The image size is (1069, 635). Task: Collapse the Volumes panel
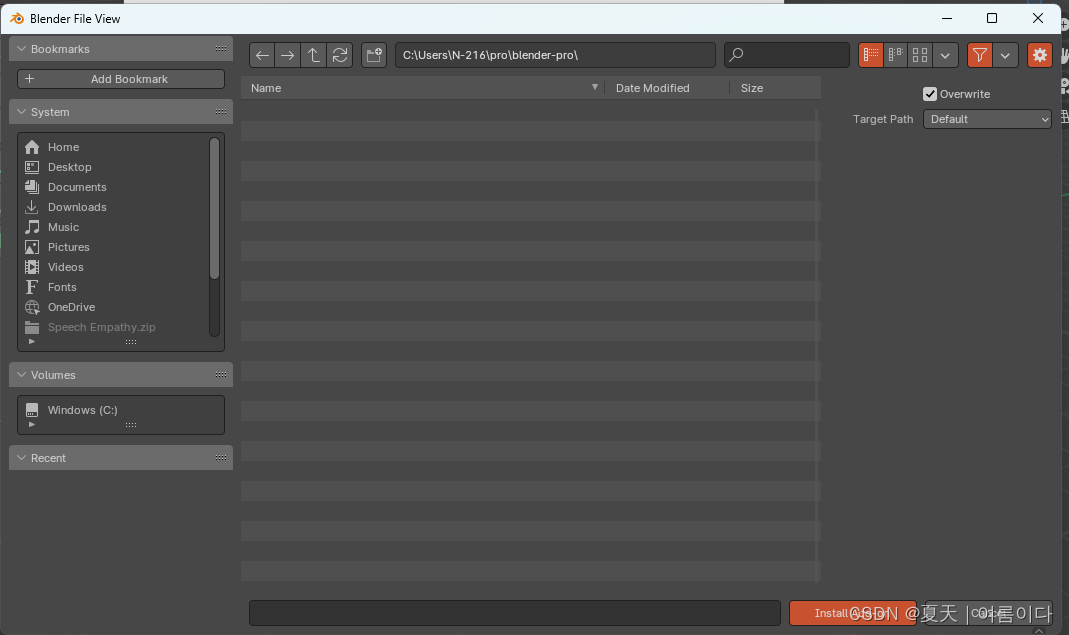point(21,375)
